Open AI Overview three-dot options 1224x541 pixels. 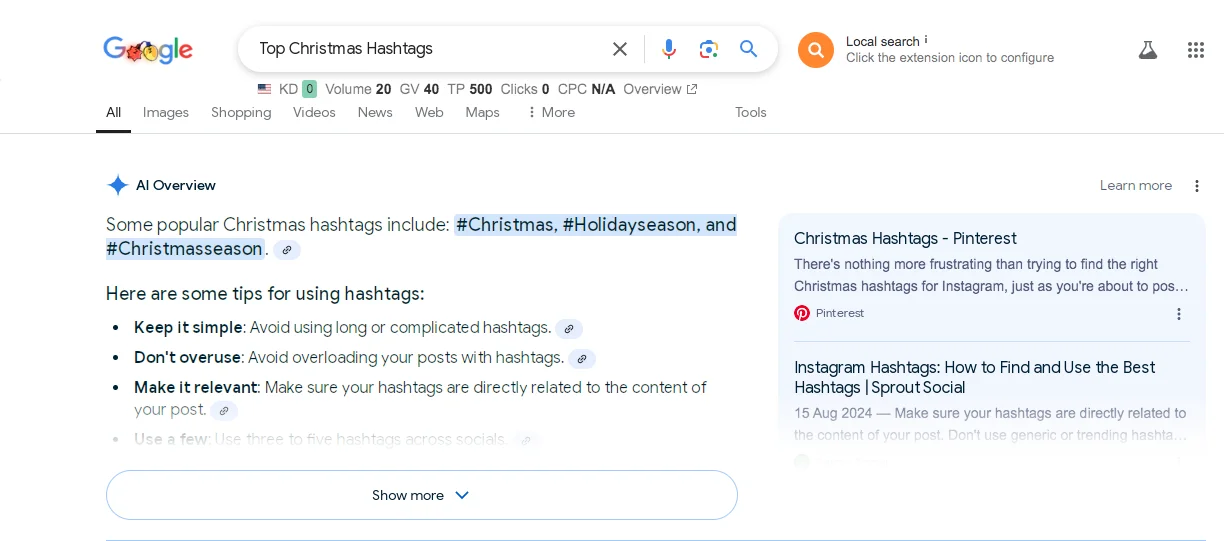(1197, 186)
